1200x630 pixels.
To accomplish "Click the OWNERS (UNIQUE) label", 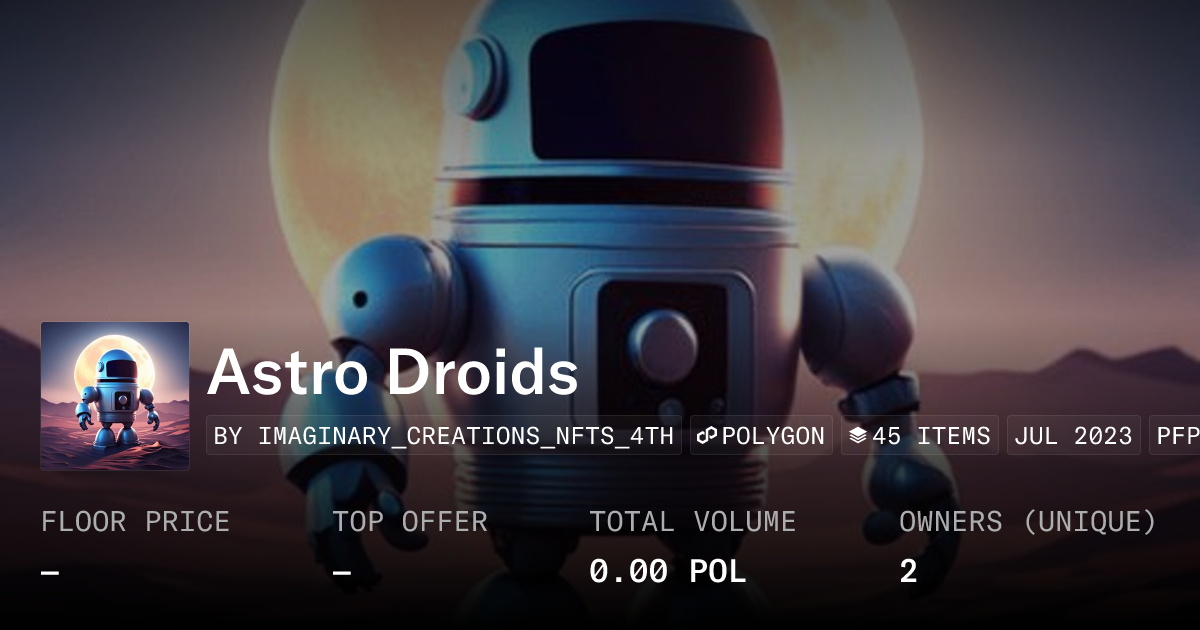I will (x=1028, y=522).
